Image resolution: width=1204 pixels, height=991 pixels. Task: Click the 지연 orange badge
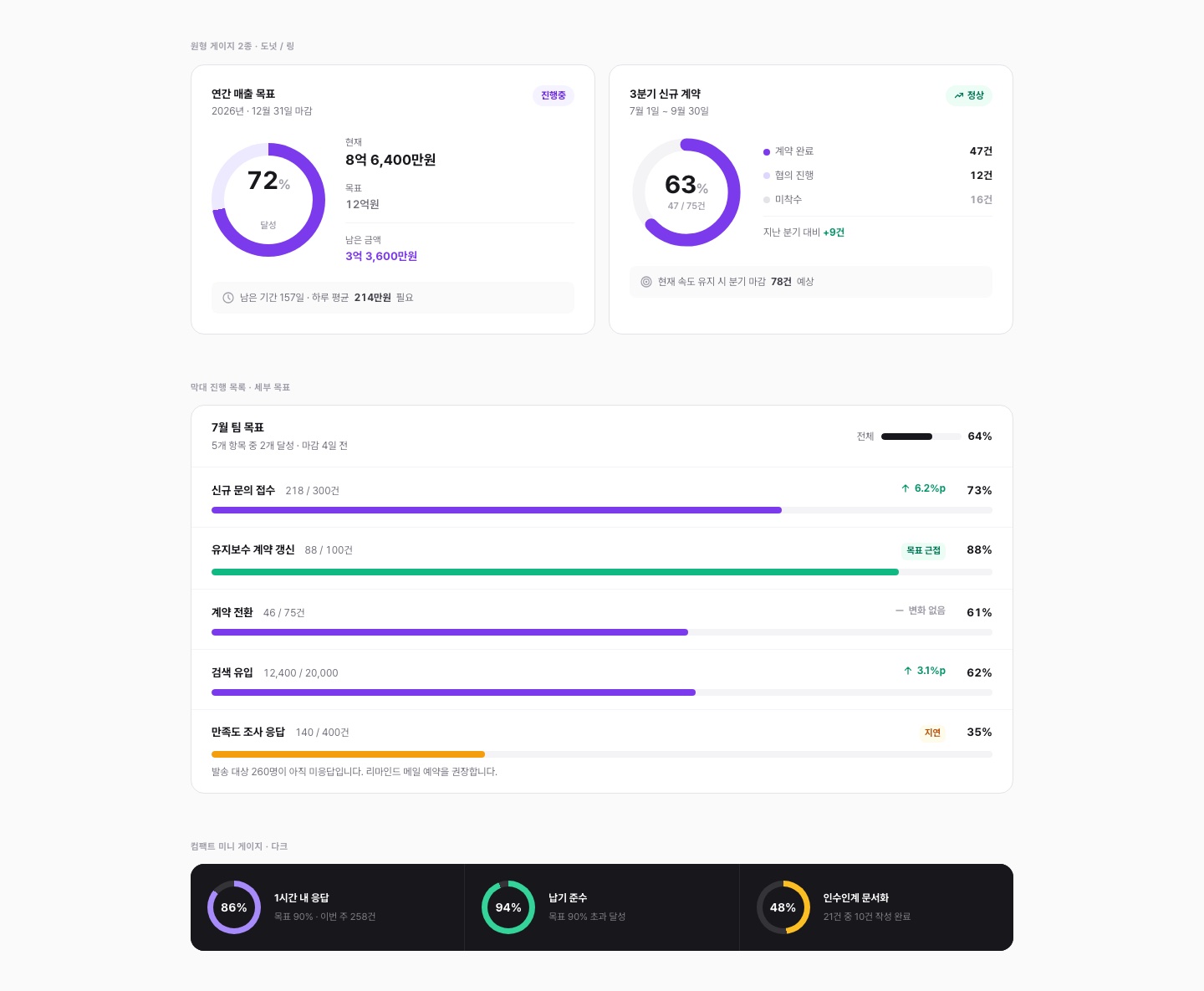[932, 733]
